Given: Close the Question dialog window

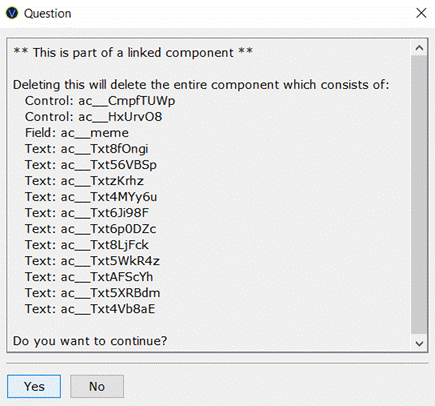Looking at the screenshot, I should pos(421,13).
